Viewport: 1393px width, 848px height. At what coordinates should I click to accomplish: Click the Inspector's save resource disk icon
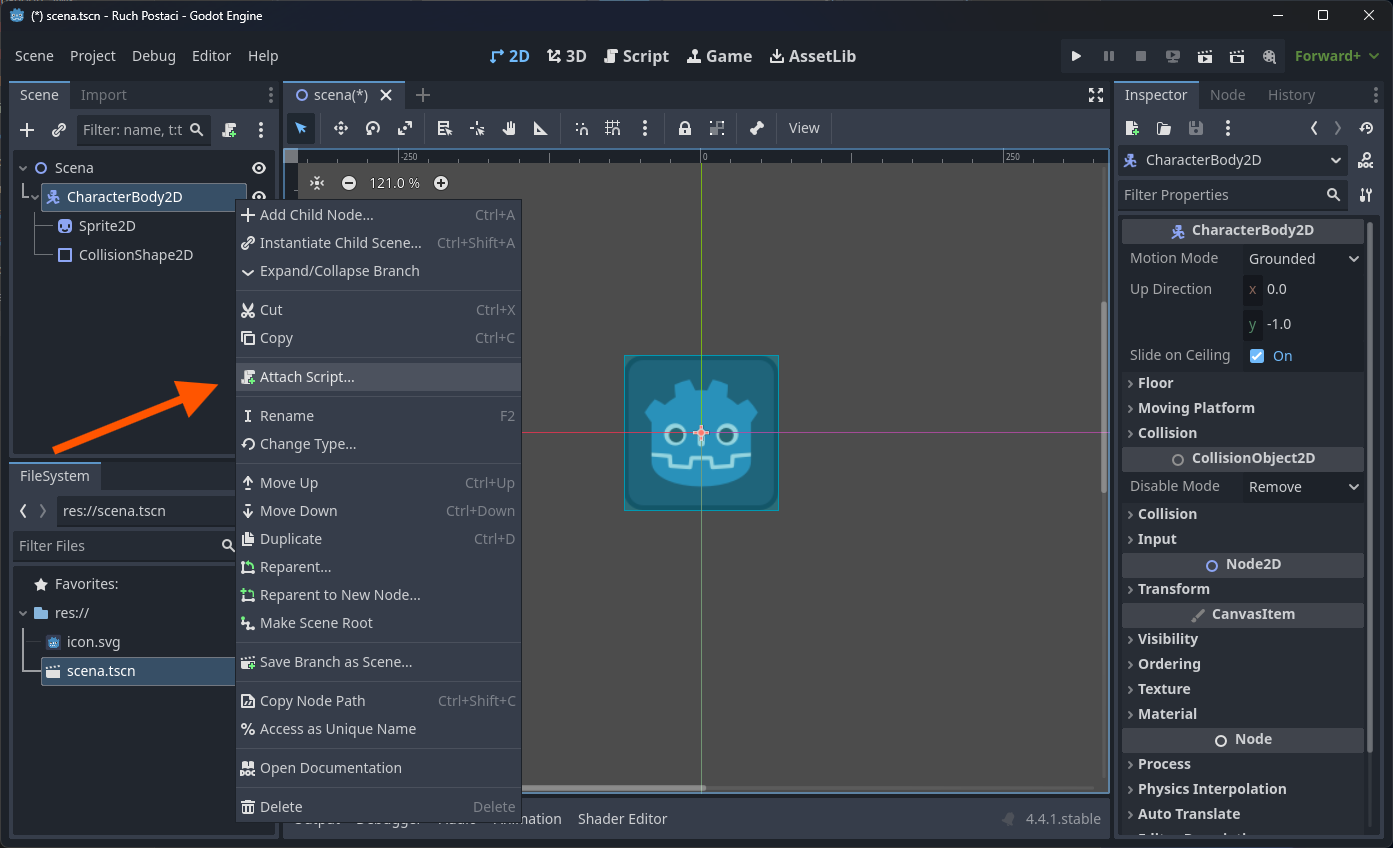pos(1196,128)
